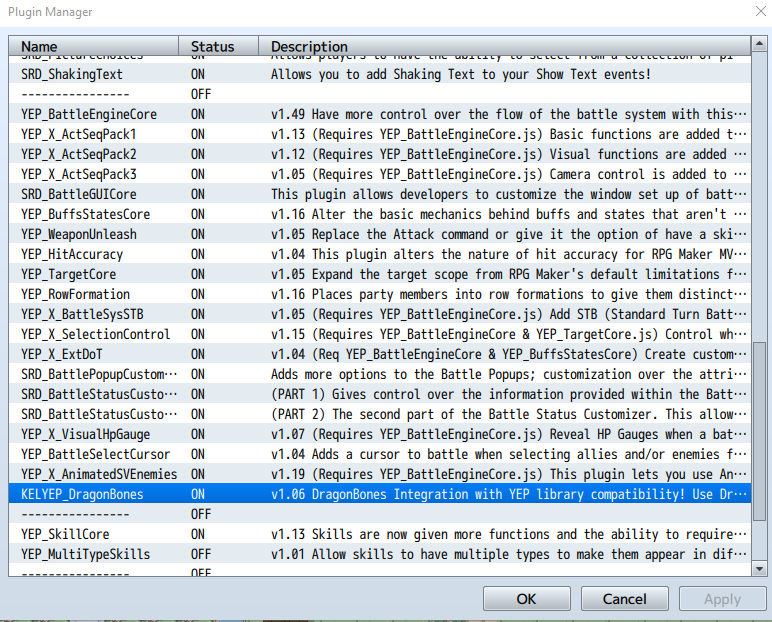
Task: Close the Plugin Manager window
Action: coord(761,11)
